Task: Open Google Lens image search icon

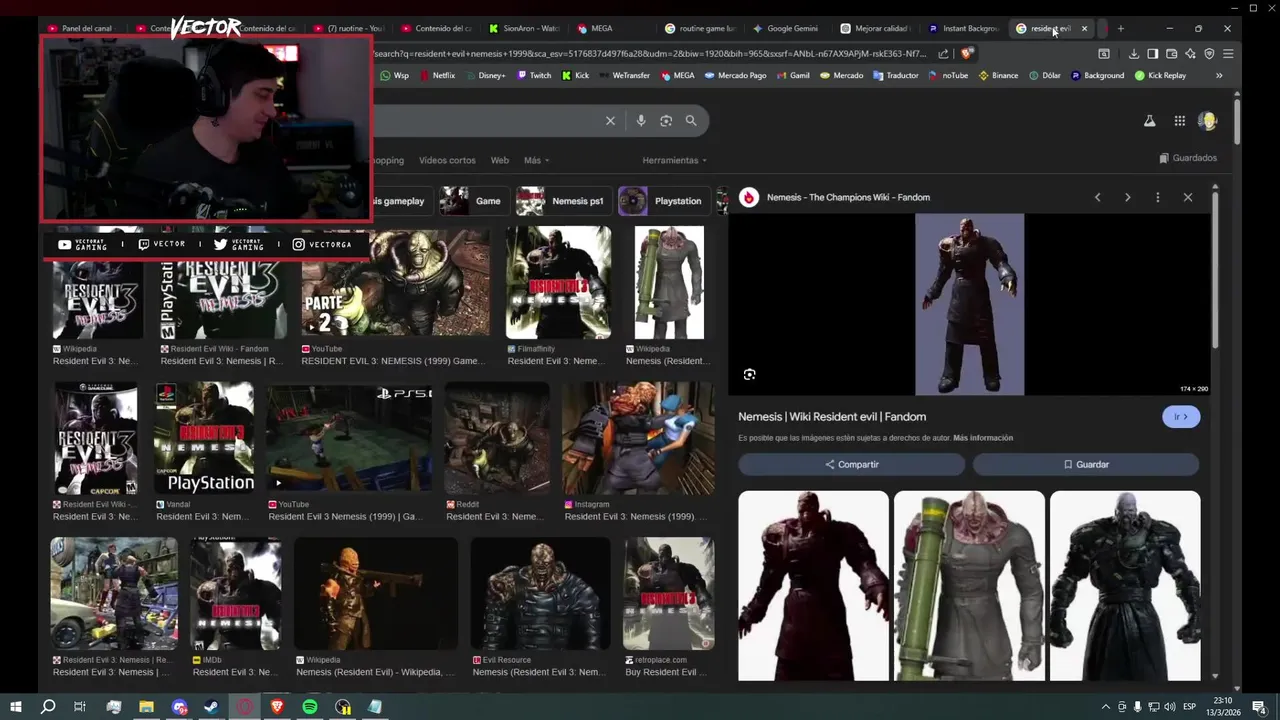Action: pos(666,121)
